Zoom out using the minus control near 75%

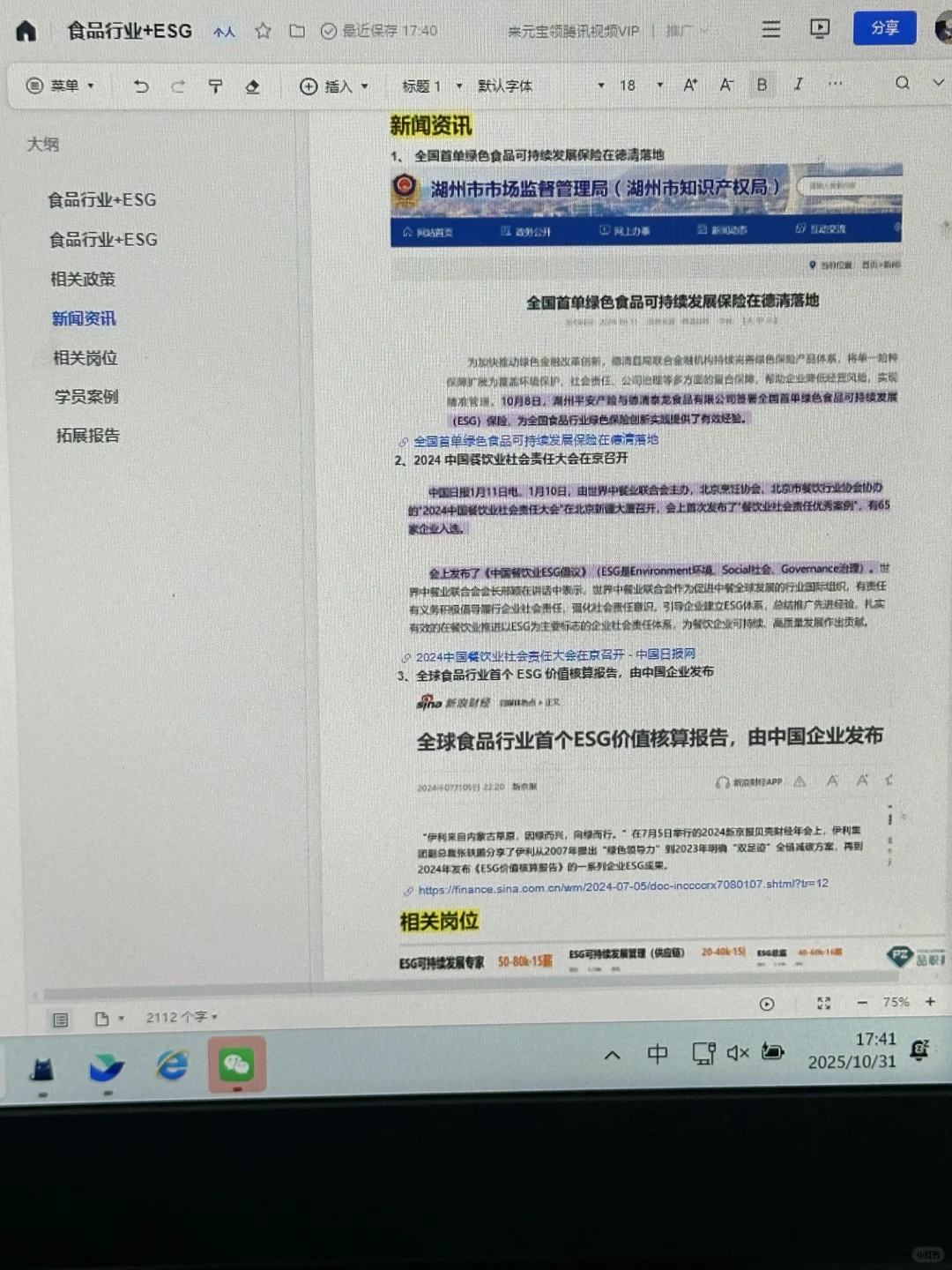[x=863, y=1003]
